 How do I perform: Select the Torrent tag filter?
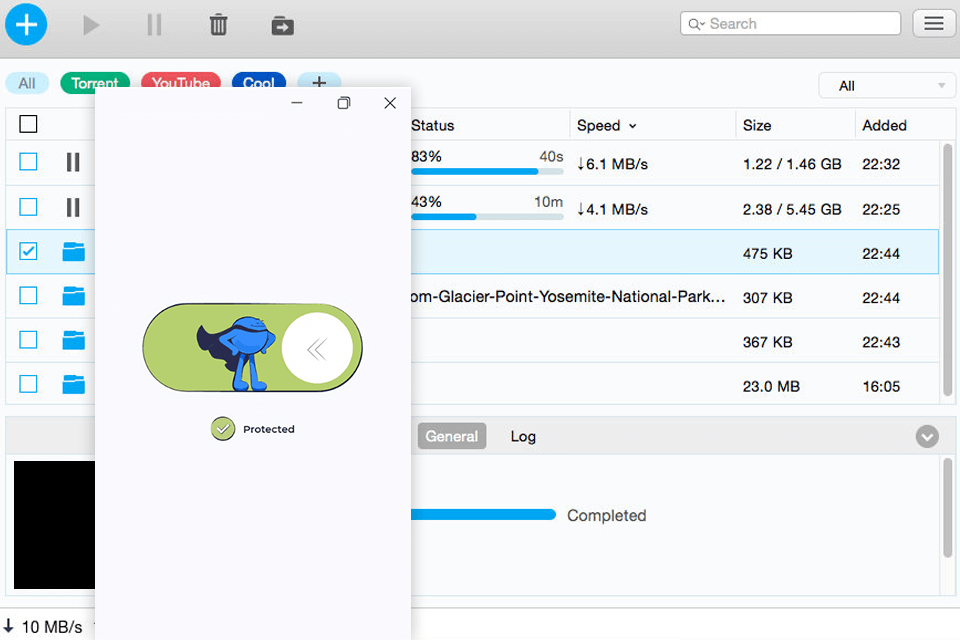[95, 83]
